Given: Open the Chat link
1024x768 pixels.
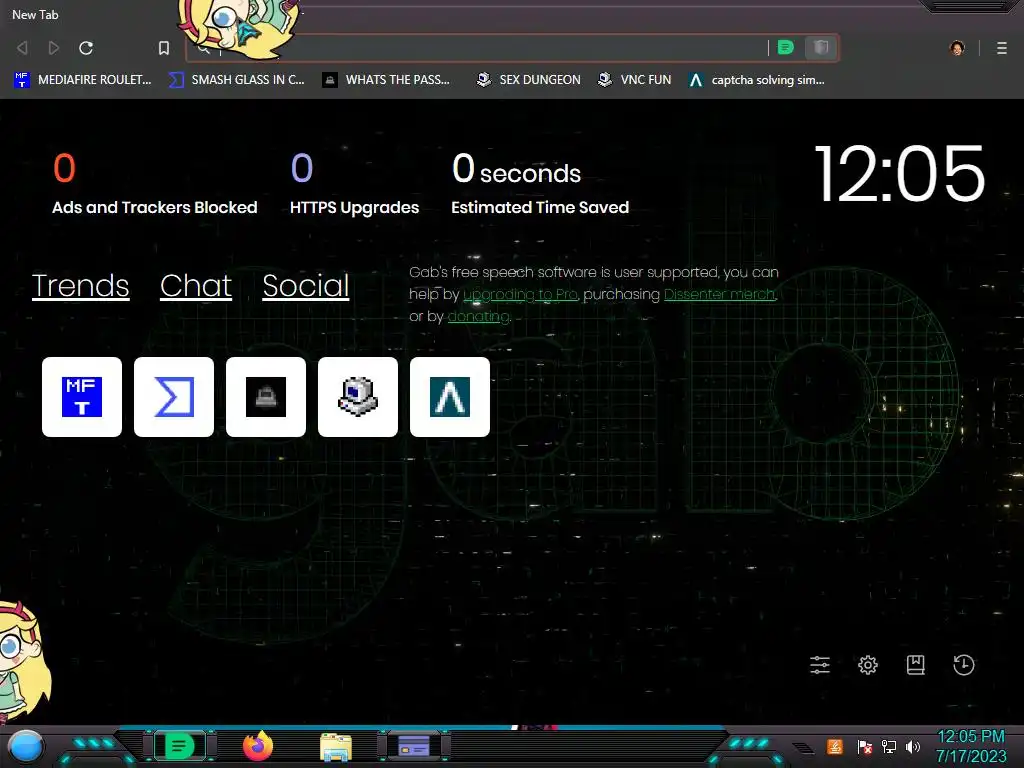Looking at the screenshot, I should (195, 285).
